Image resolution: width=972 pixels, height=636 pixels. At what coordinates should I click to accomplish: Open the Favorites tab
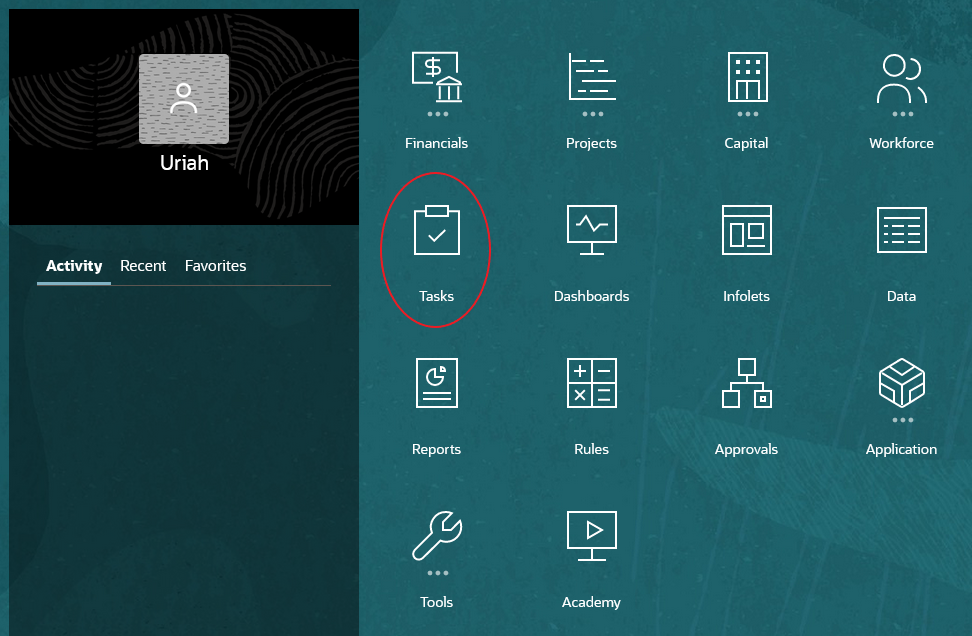[x=215, y=265]
